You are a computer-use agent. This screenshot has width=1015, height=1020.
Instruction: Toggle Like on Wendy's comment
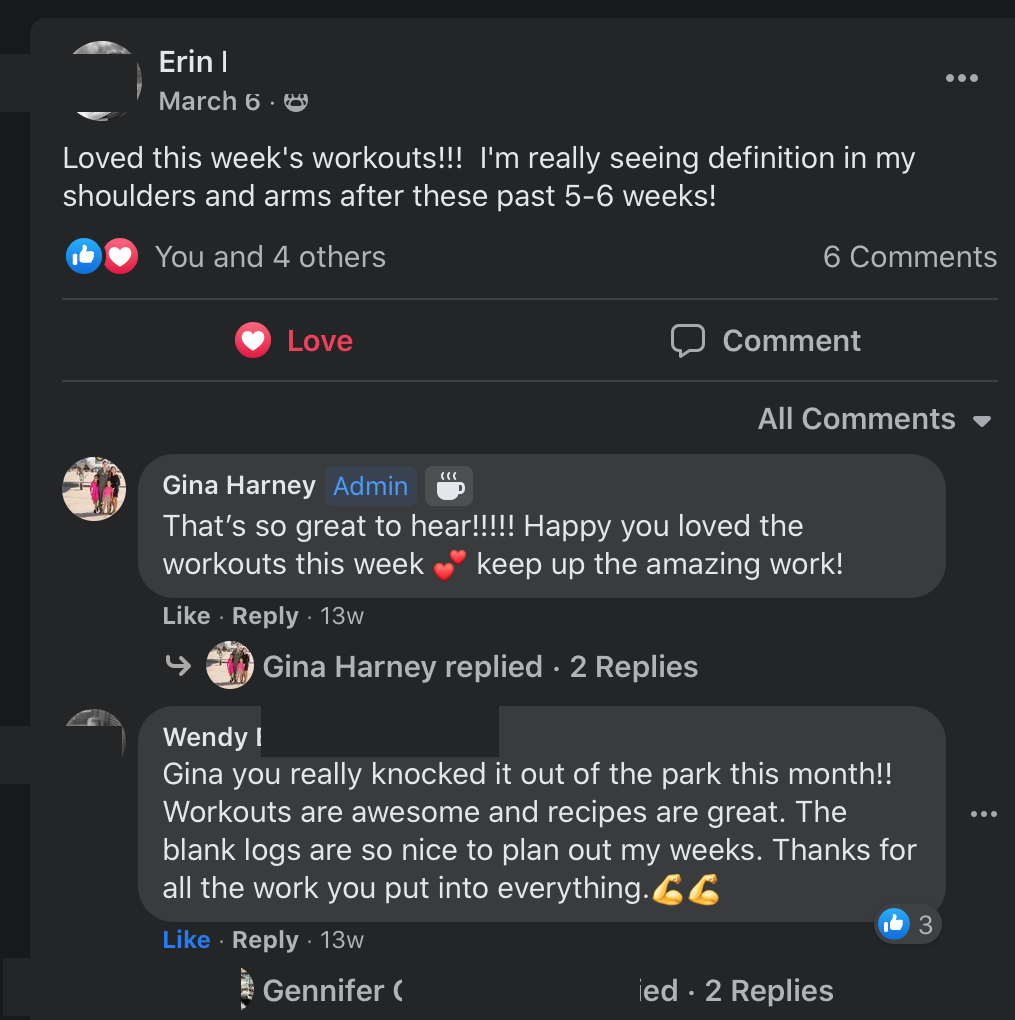tap(186, 940)
